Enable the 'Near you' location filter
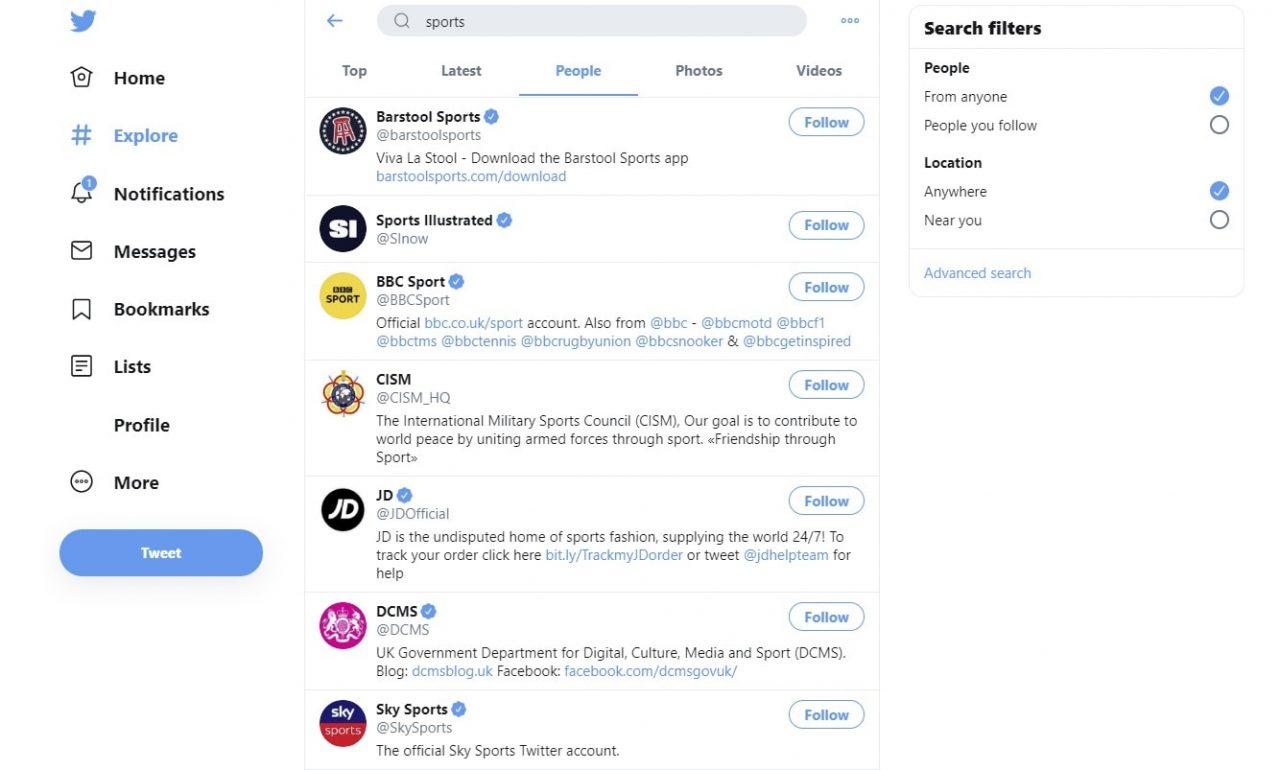Viewport: 1280px width, 770px height. click(1219, 221)
